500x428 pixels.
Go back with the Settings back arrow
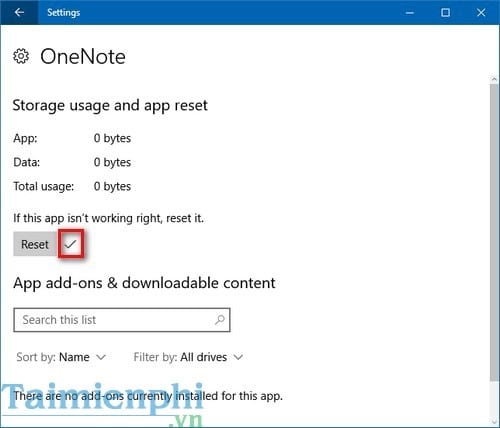point(19,12)
